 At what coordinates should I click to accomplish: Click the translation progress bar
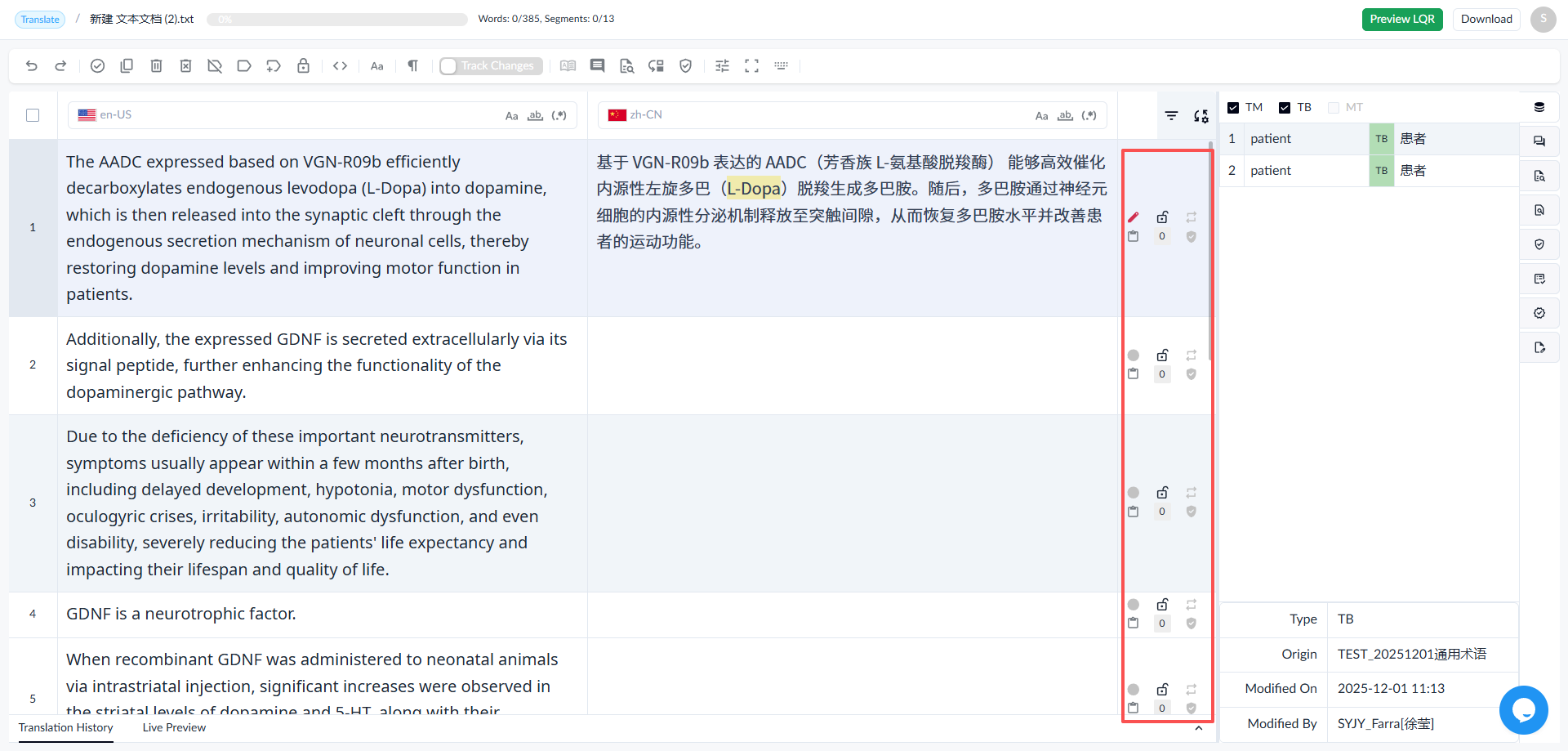pyautogui.click(x=336, y=20)
